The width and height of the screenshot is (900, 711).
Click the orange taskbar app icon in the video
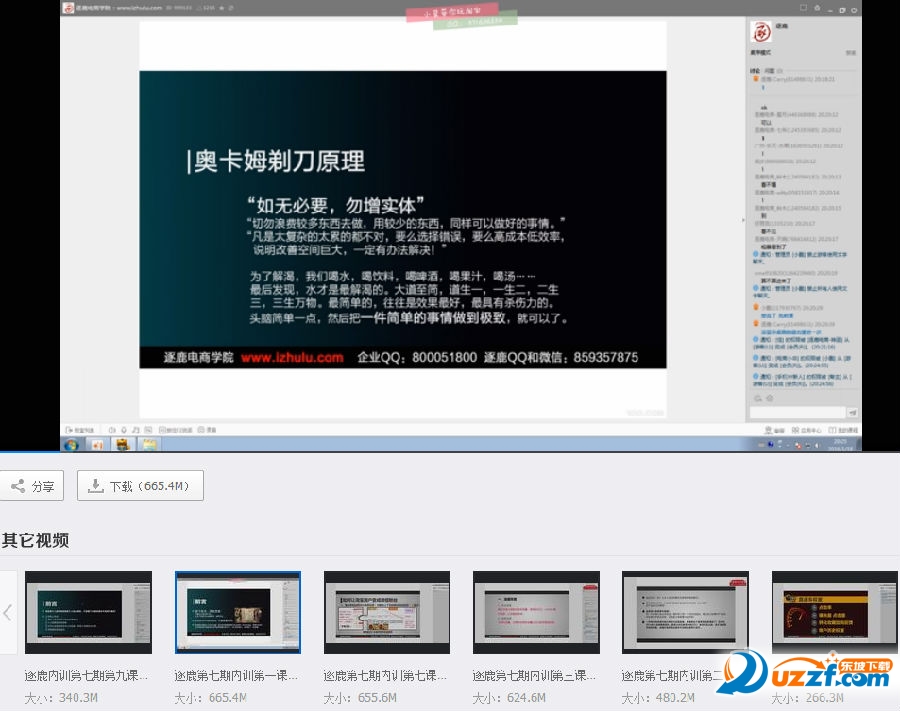tap(98, 444)
